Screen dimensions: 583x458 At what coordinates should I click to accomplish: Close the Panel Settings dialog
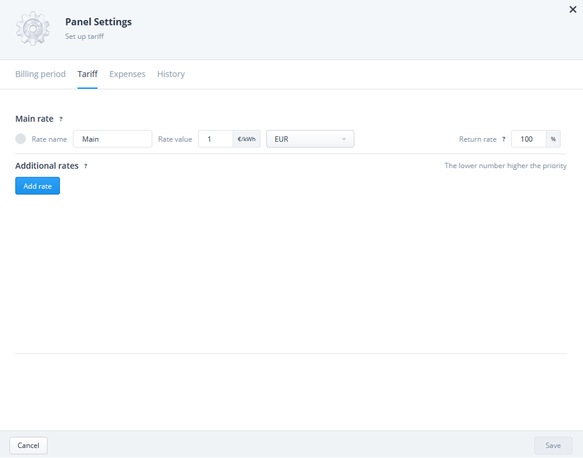pyautogui.click(x=573, y=9)
